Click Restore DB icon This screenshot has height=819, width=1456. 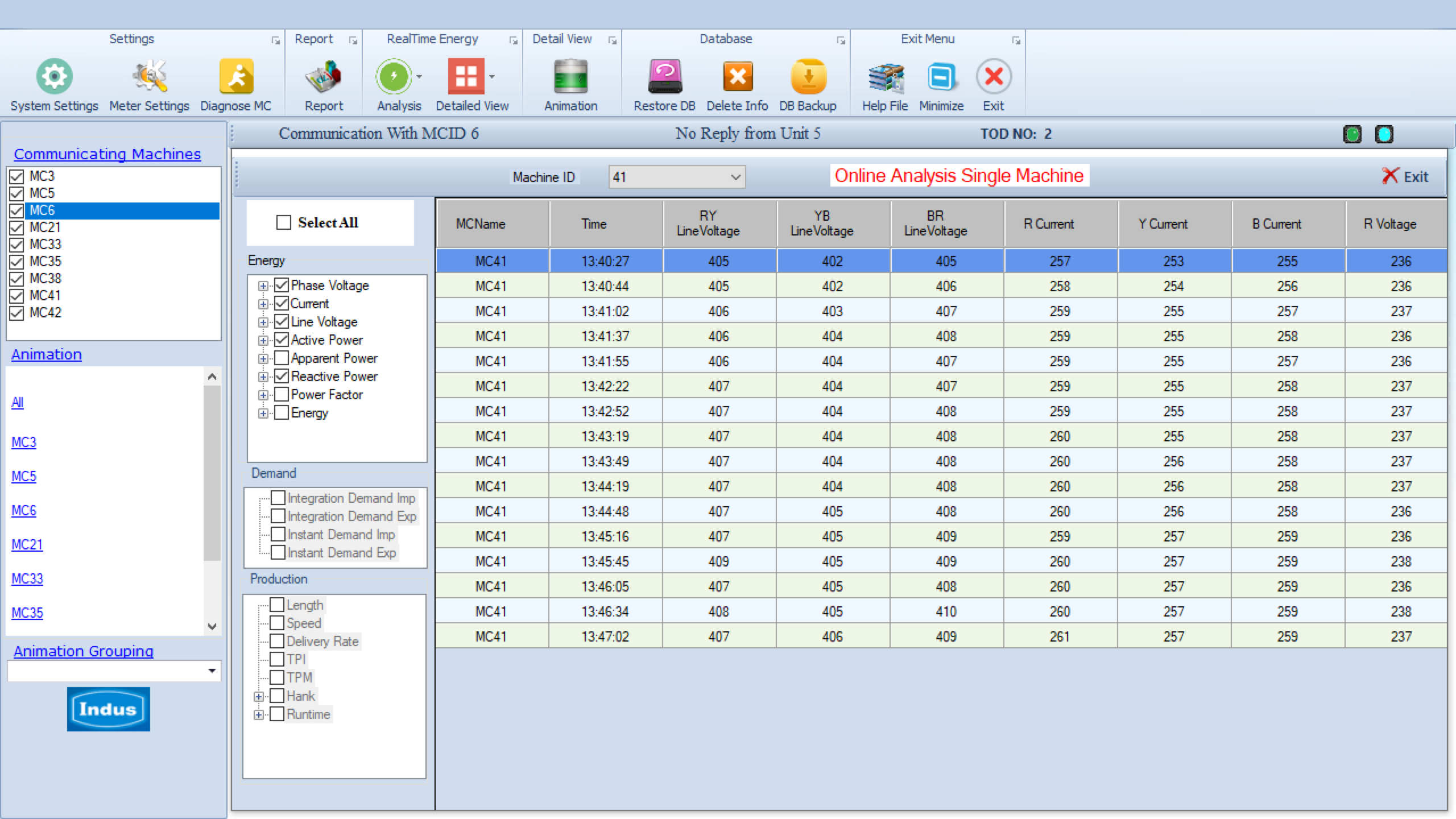[664, 77]
